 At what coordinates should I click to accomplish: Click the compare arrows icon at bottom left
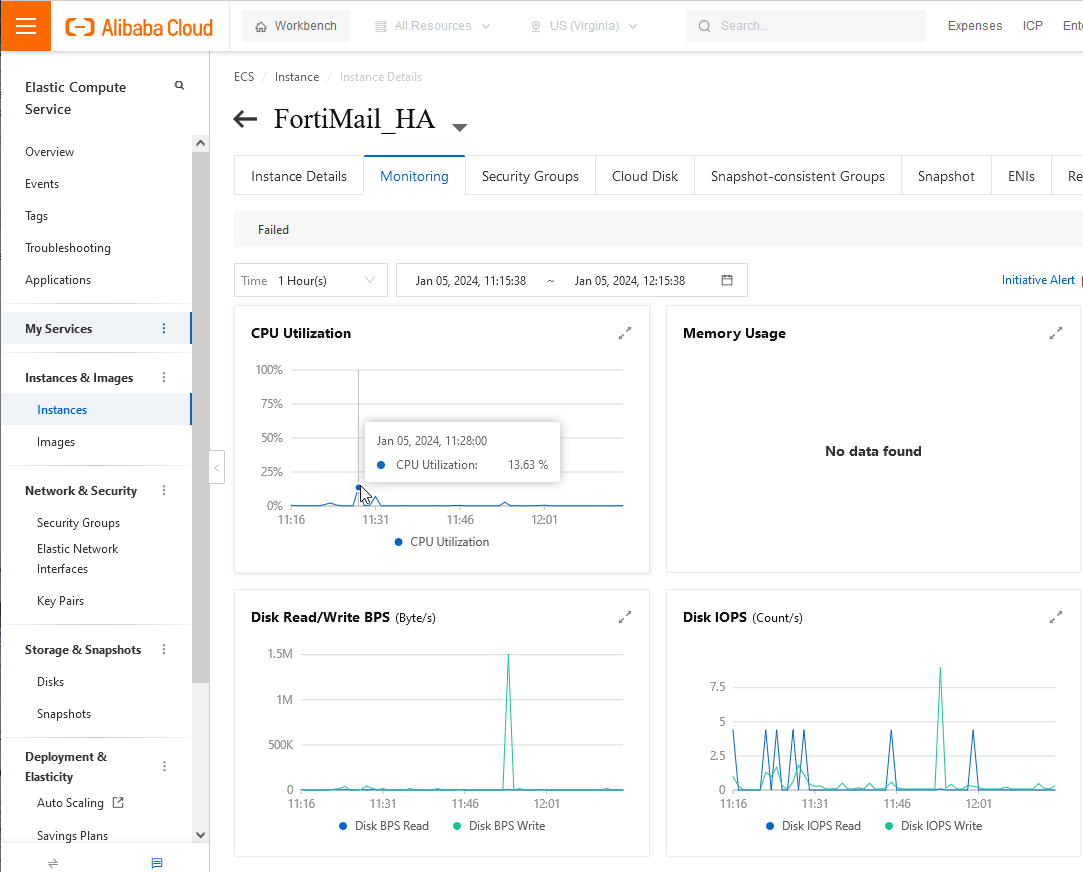click(x=51, y=862)
